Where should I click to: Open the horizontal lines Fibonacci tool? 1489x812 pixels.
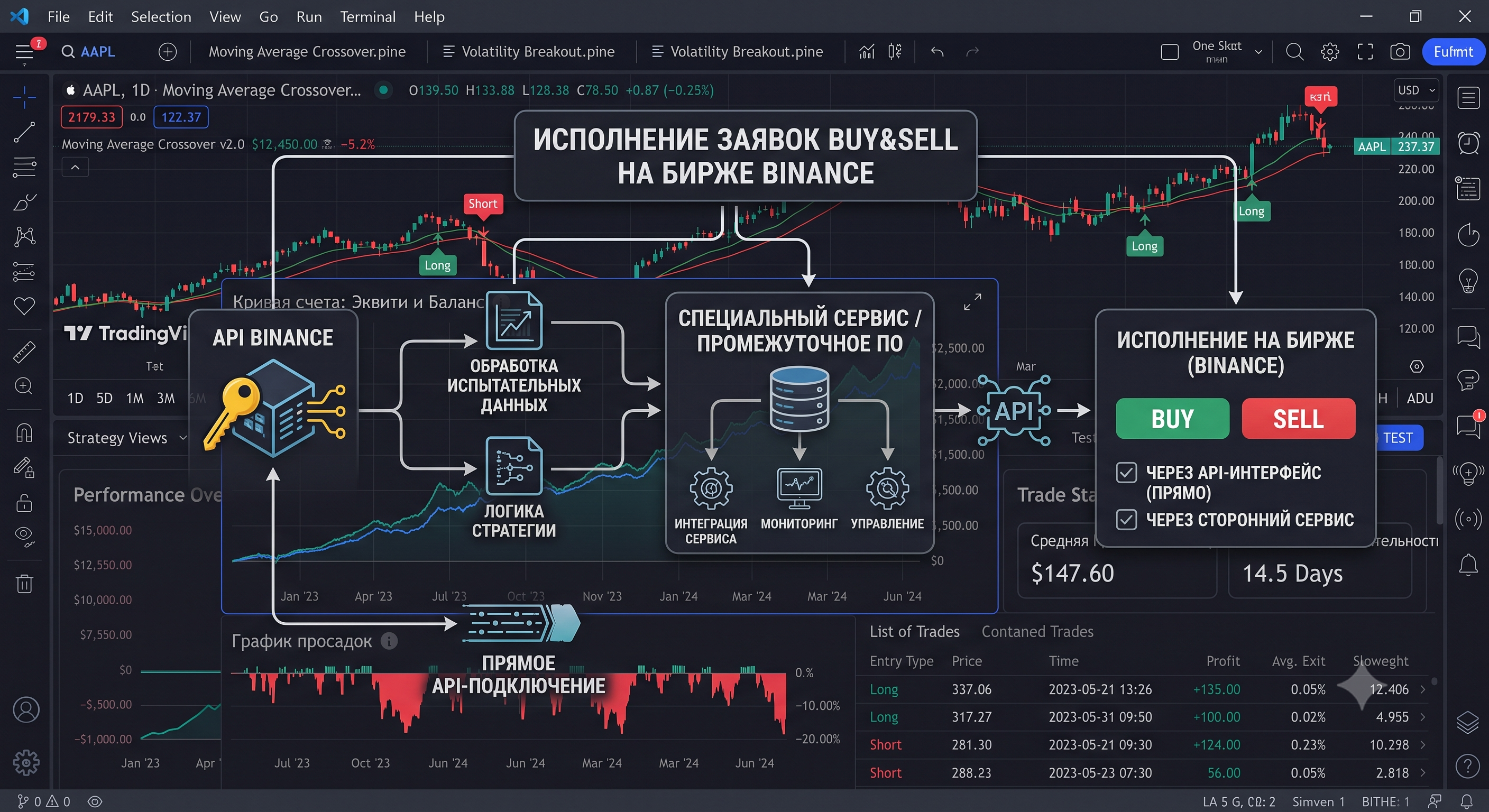point(24,167)
